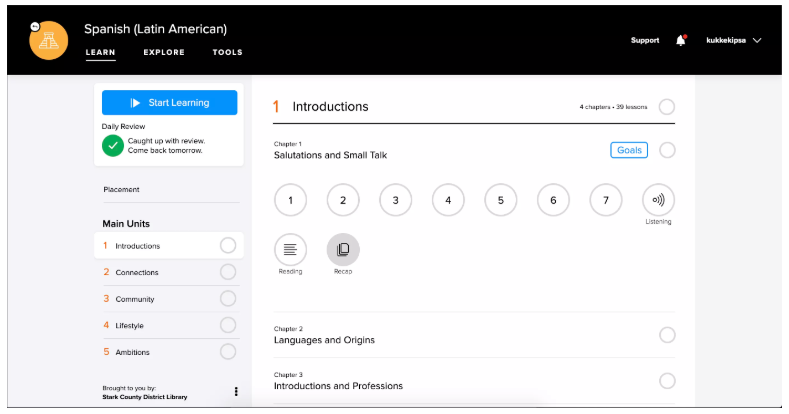This screenshot has width=789, height=414.
Task: Open the Recap cards icon
Action: pos(343,249)
